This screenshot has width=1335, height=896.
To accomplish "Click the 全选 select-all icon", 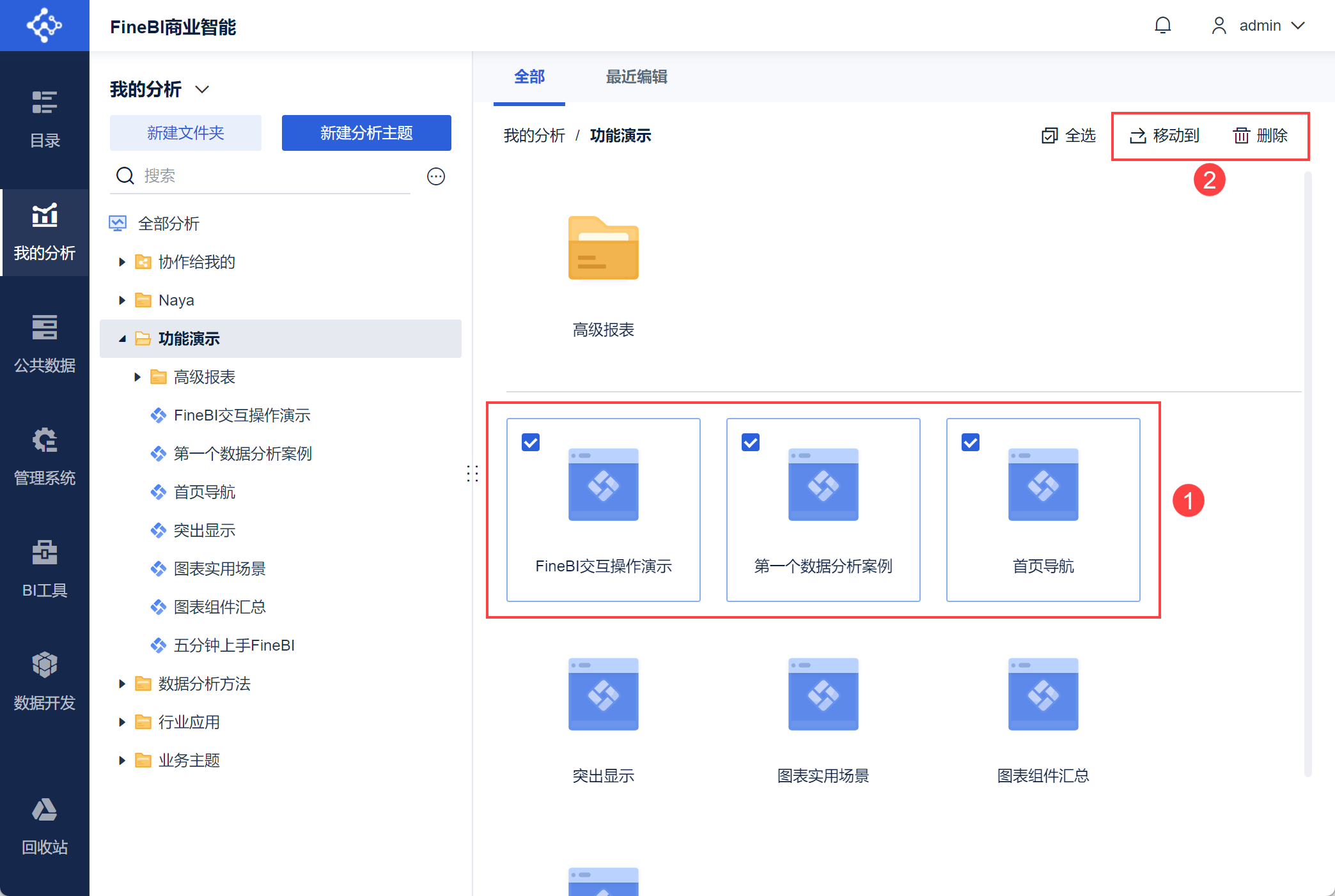I will coord(1049,135).
